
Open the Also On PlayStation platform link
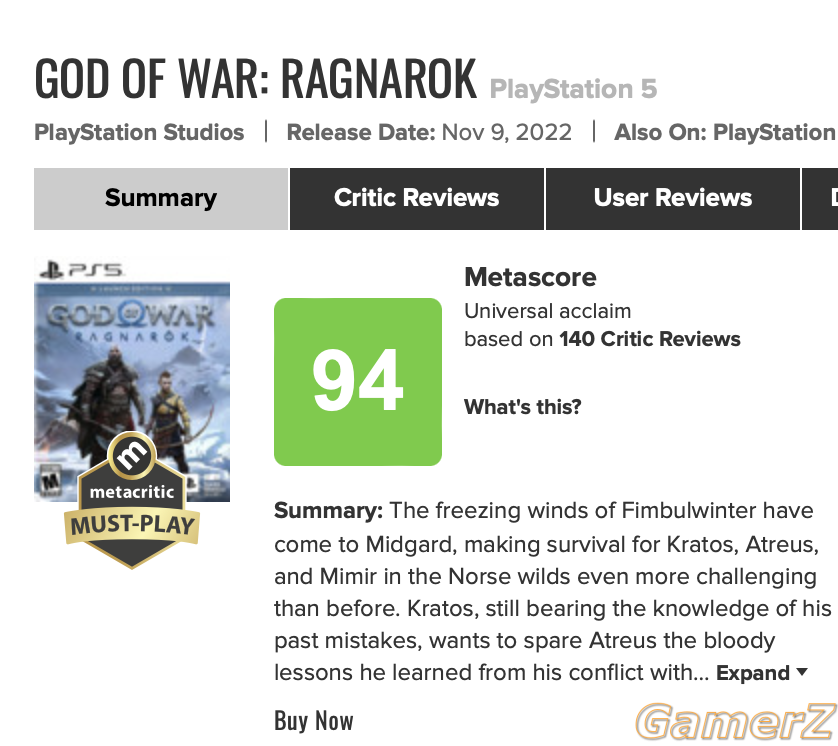point(774,133)
